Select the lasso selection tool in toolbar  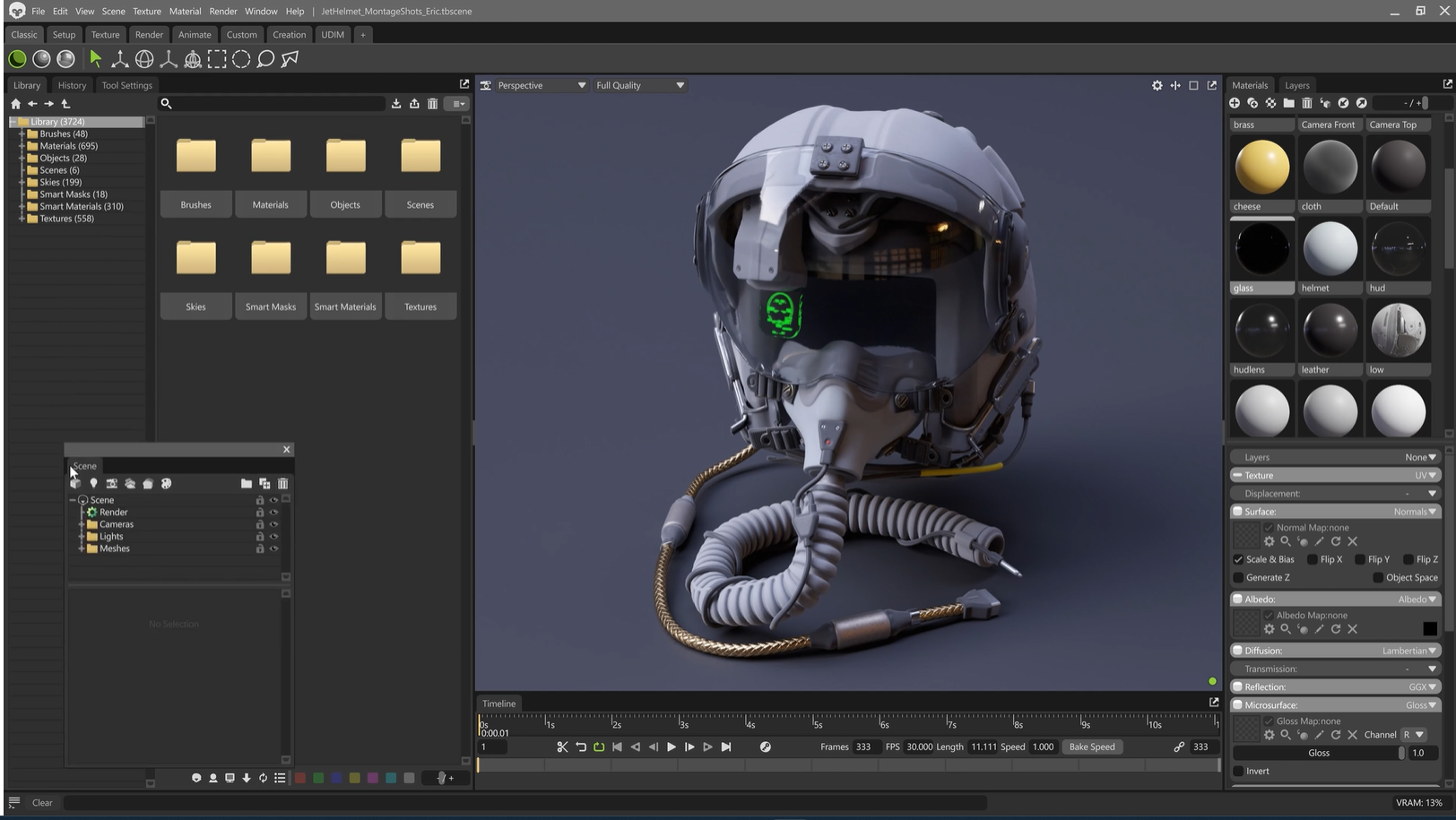click(265, 59)
